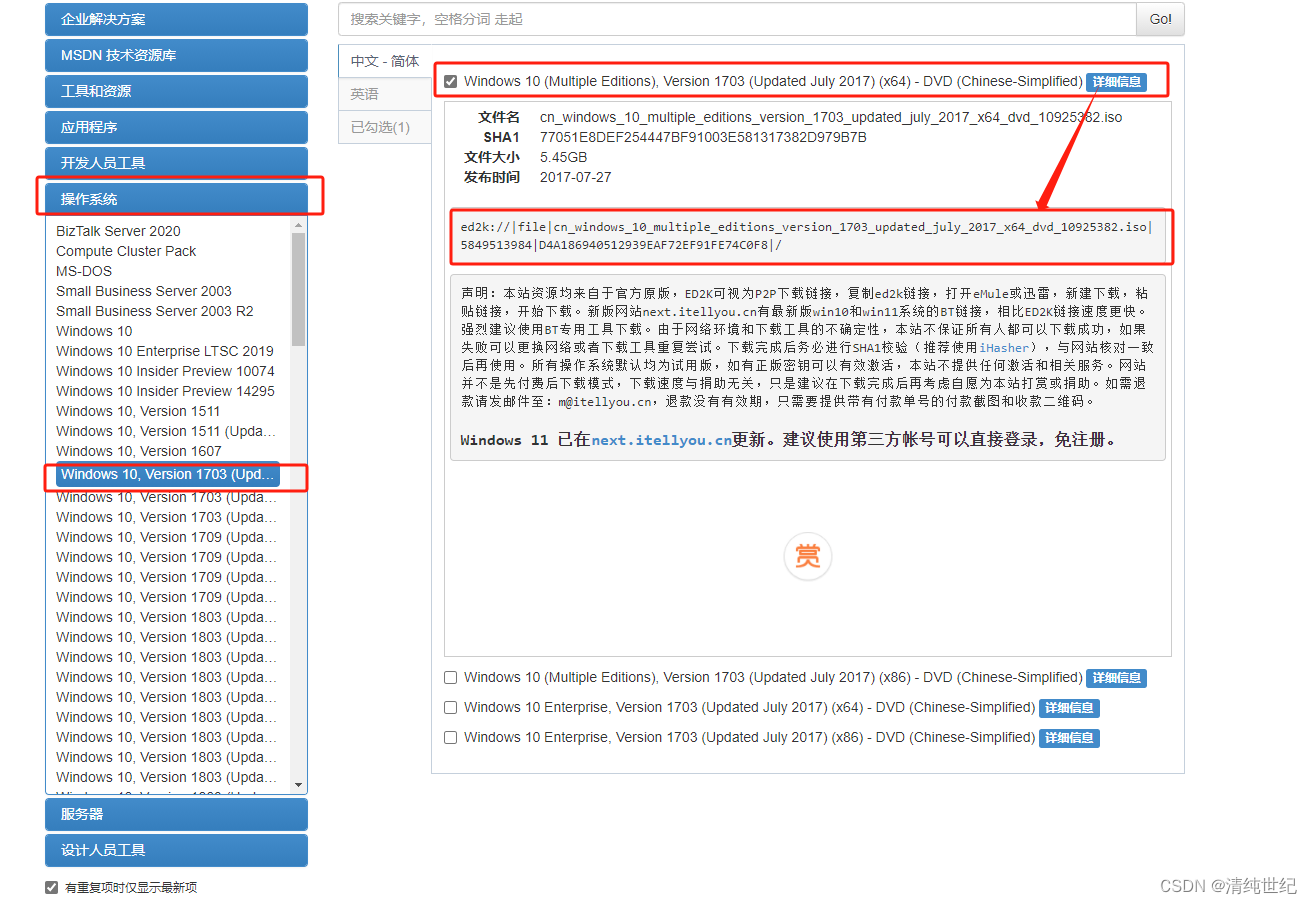
Task: Check the Windows 10 Multiple Editions x86 checkbox
Action: tap(451, 678)
